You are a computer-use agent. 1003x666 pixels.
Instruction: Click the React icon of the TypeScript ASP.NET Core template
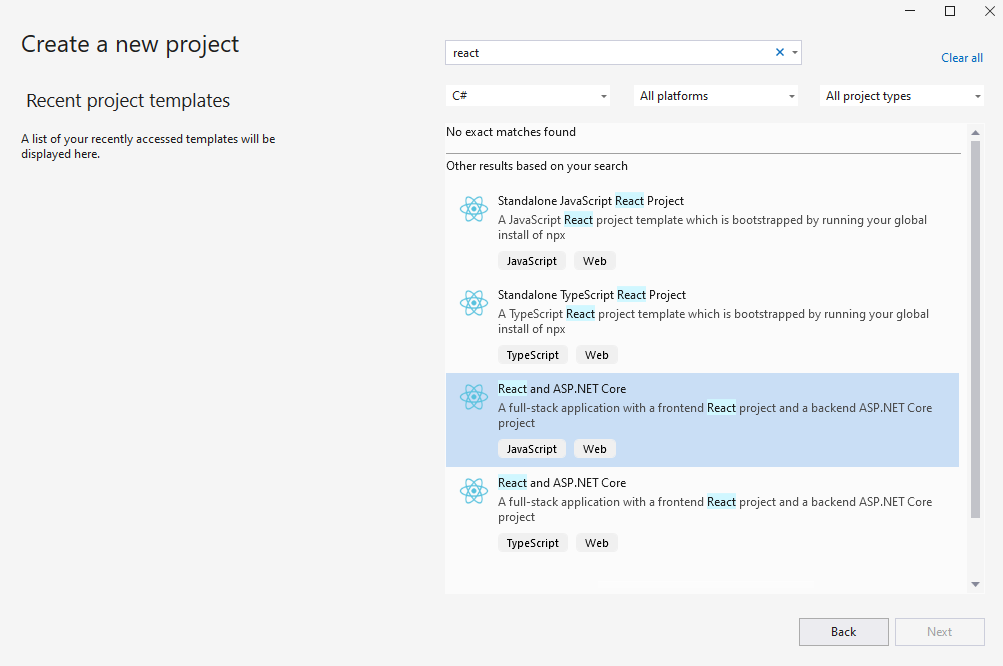(x=473, y=491)
